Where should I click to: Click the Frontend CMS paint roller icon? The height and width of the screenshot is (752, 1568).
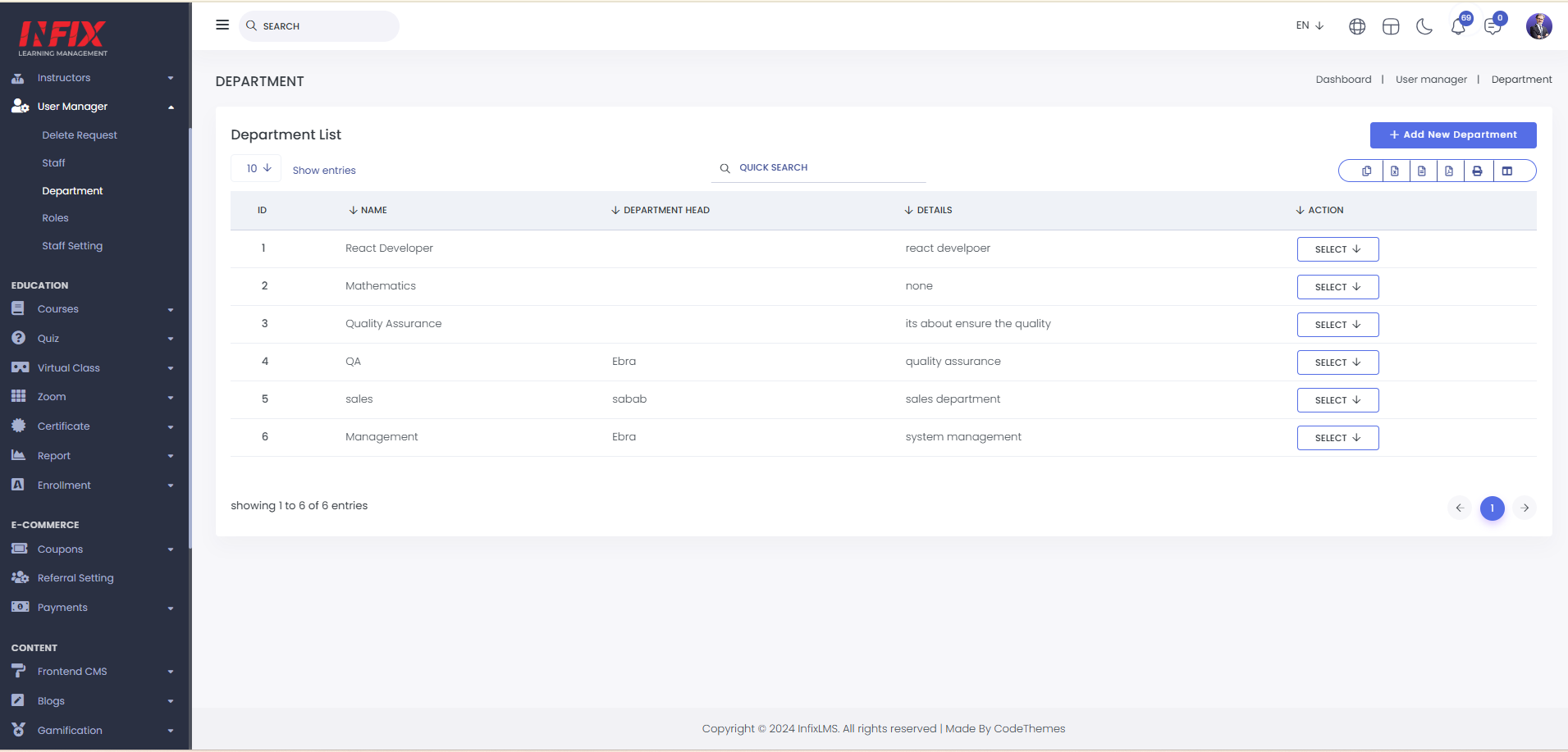click(x=18, y=671)
